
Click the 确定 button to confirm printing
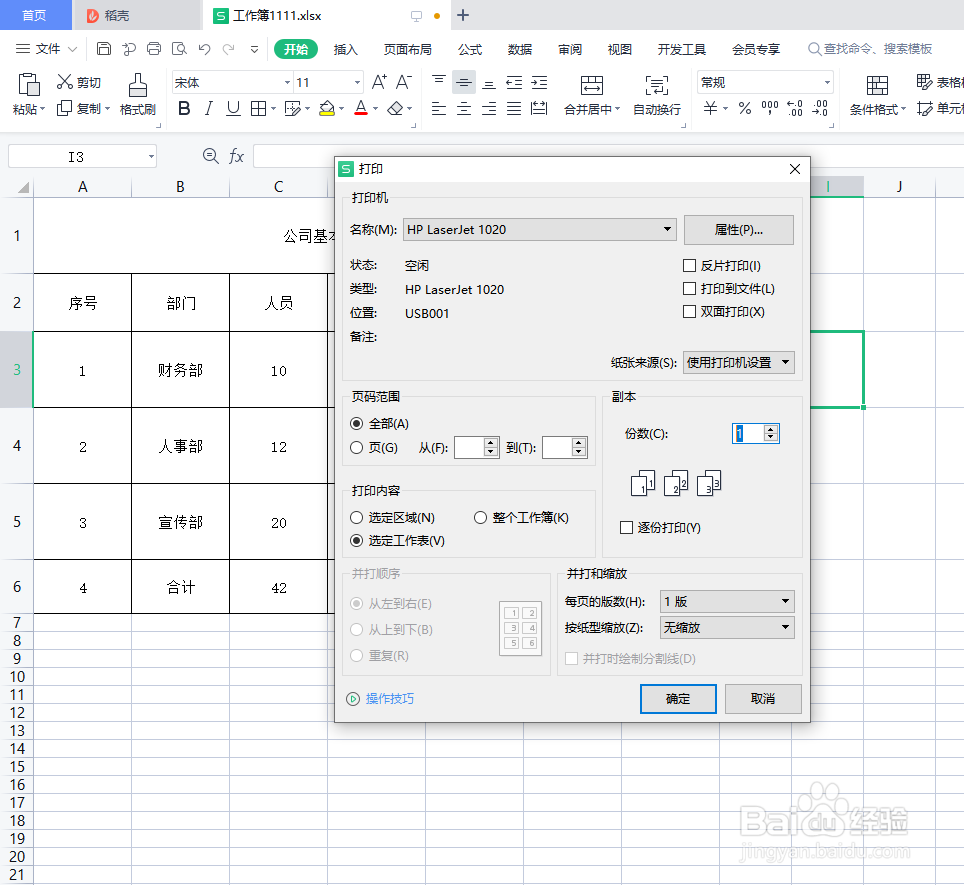click(678, 698)
